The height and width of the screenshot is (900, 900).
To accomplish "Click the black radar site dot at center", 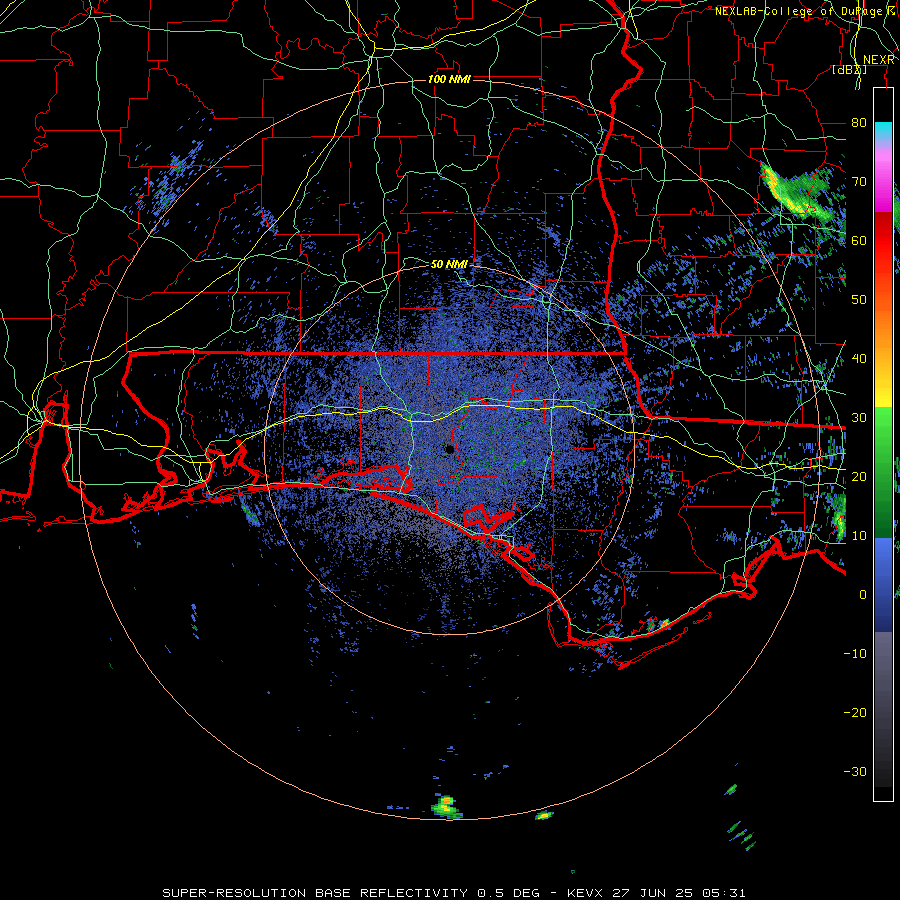I will click(x=449, y=449).
